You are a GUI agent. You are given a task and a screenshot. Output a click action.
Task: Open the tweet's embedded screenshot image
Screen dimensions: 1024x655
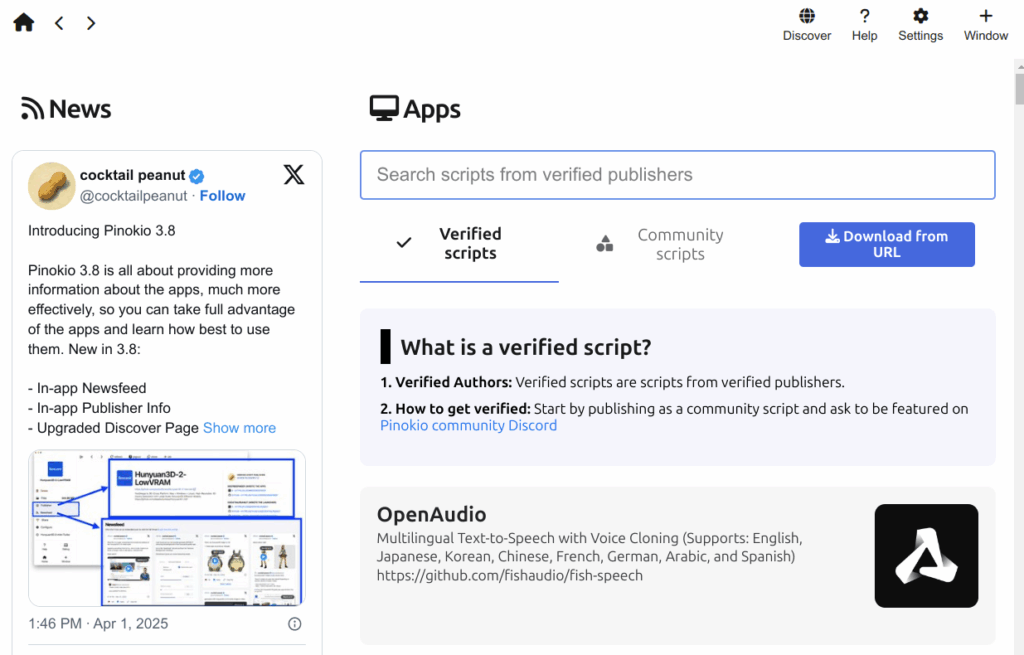167,528
